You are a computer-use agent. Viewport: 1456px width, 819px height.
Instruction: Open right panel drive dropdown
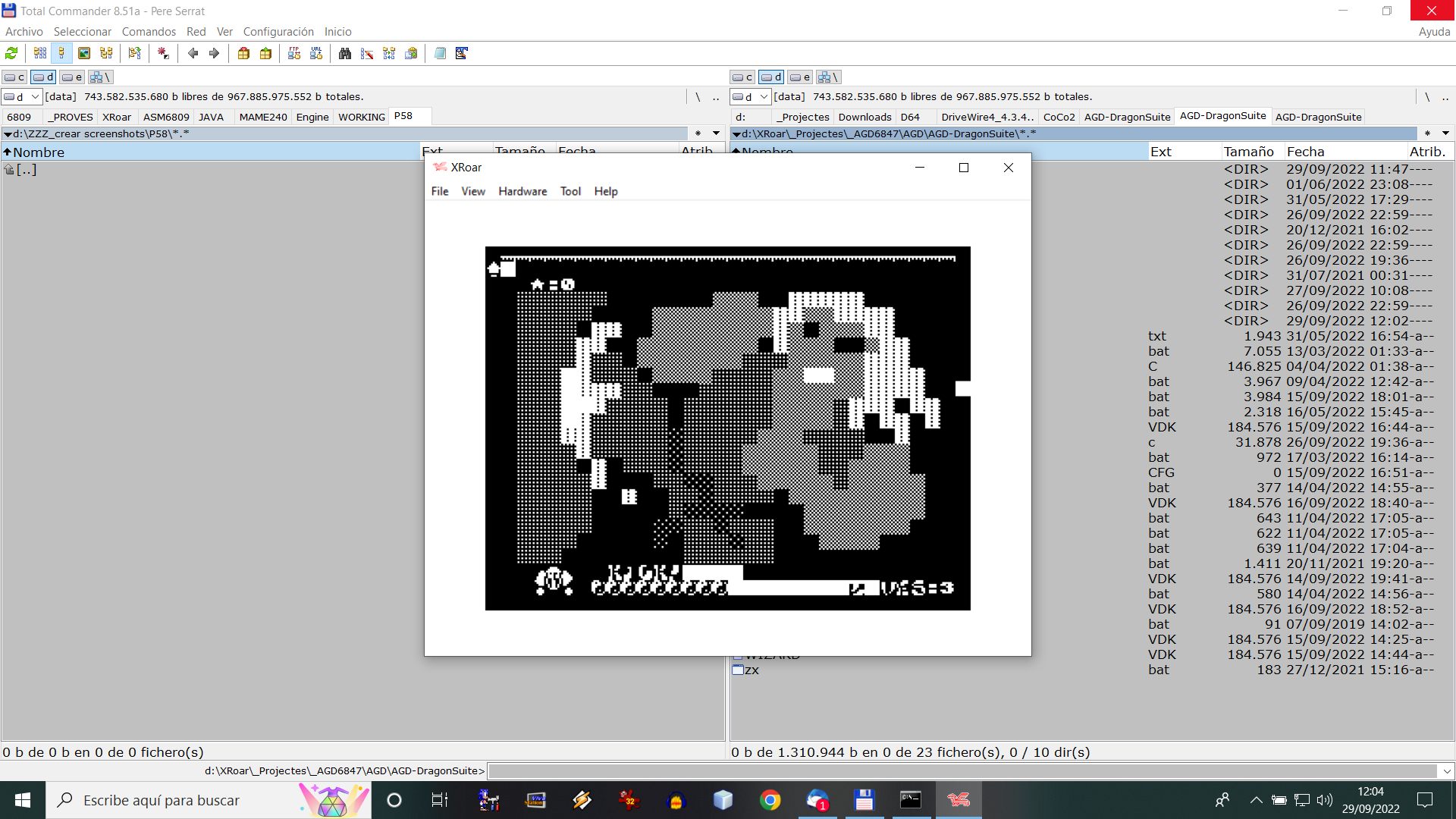pyautogui.click(x=764, y=96)
